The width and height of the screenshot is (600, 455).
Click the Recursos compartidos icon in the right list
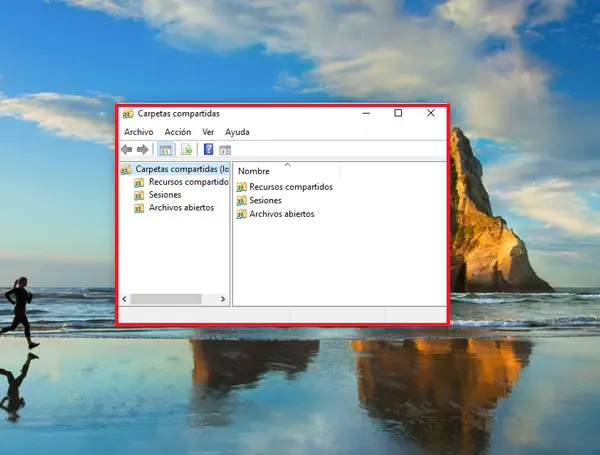pyautogui.click(x=241, y=187)
